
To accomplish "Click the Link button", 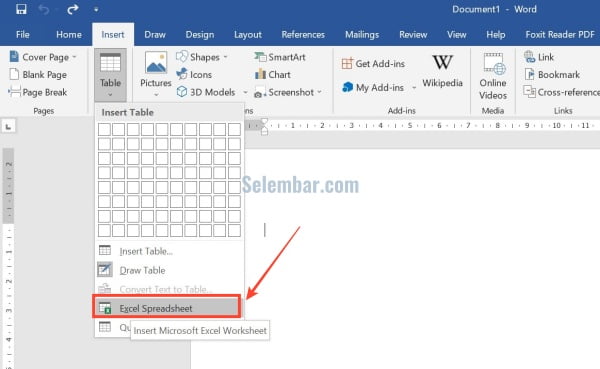I will point(539,57).
